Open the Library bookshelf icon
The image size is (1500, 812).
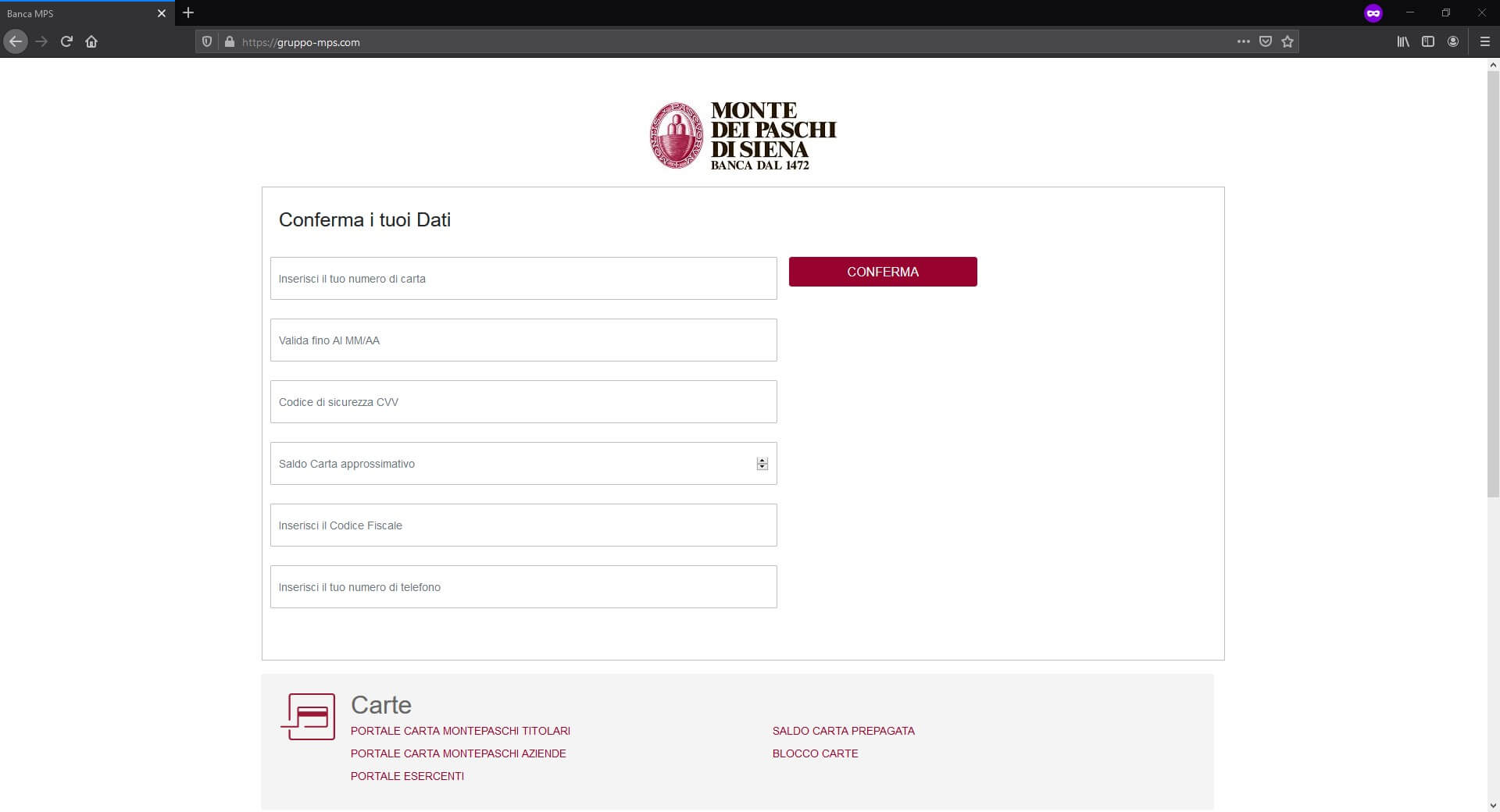pyautogui.click(x=1403, y=42)
